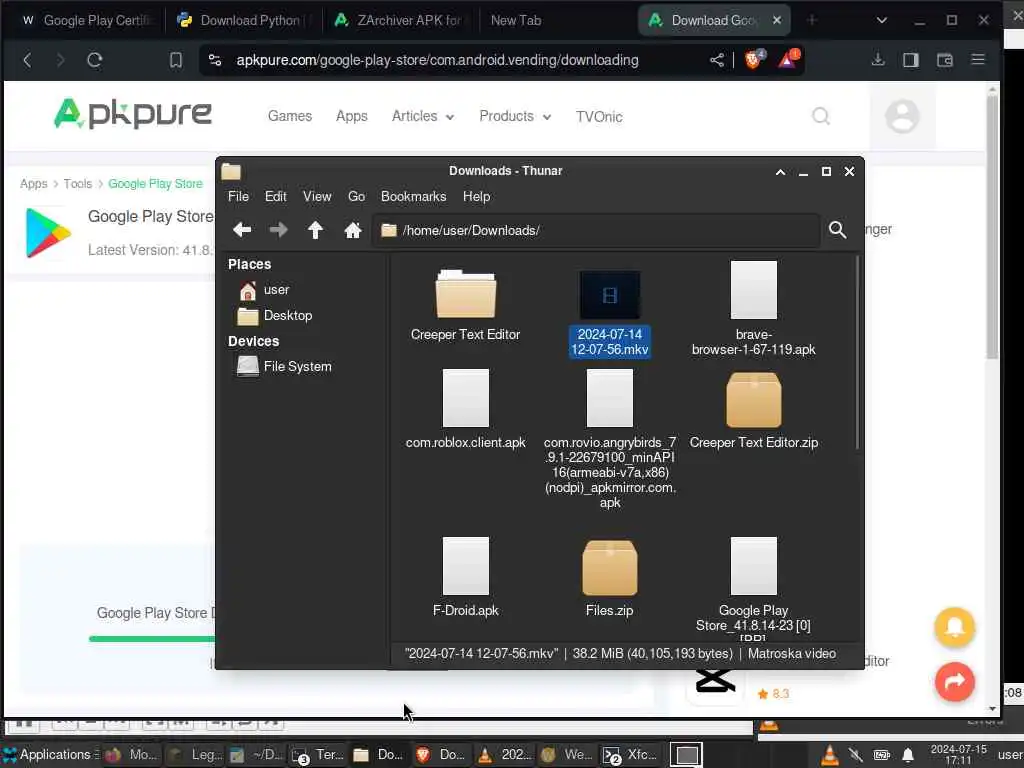This screenshot has height=768, width=1024.
Task: Select F-Droid.apk file
Action: [x=466, y=577]
